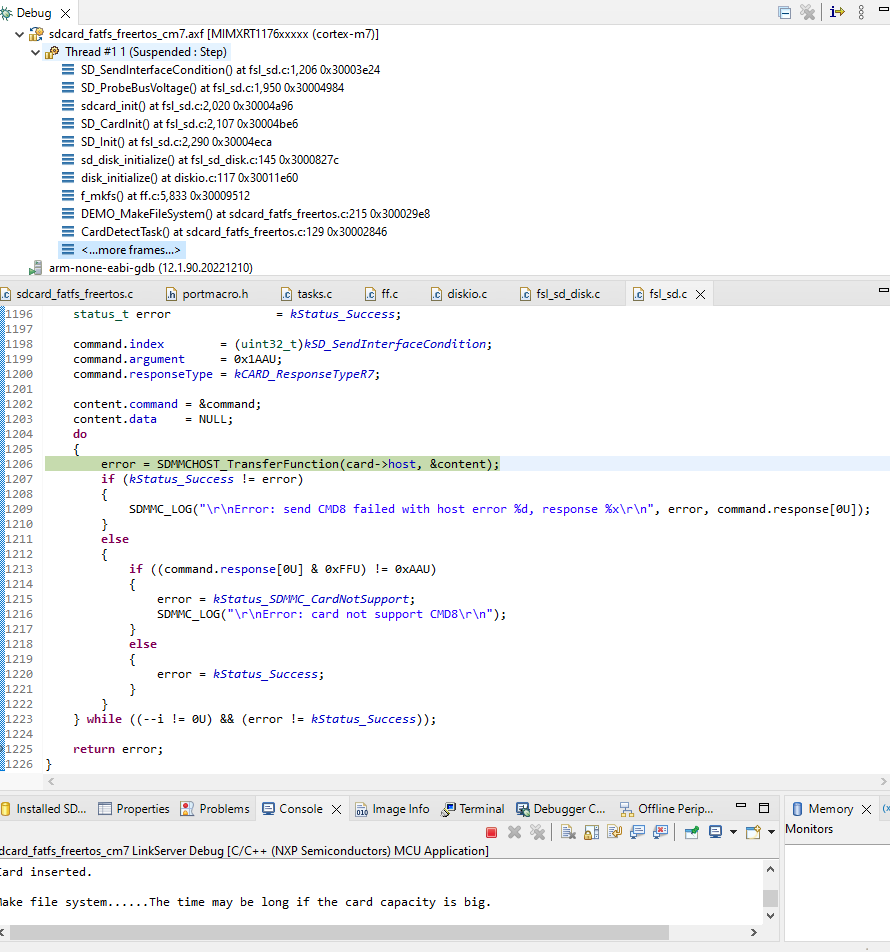Open the Terminal tab
Image resolution: width=890 pixels, height=952 pixels.
473,809
